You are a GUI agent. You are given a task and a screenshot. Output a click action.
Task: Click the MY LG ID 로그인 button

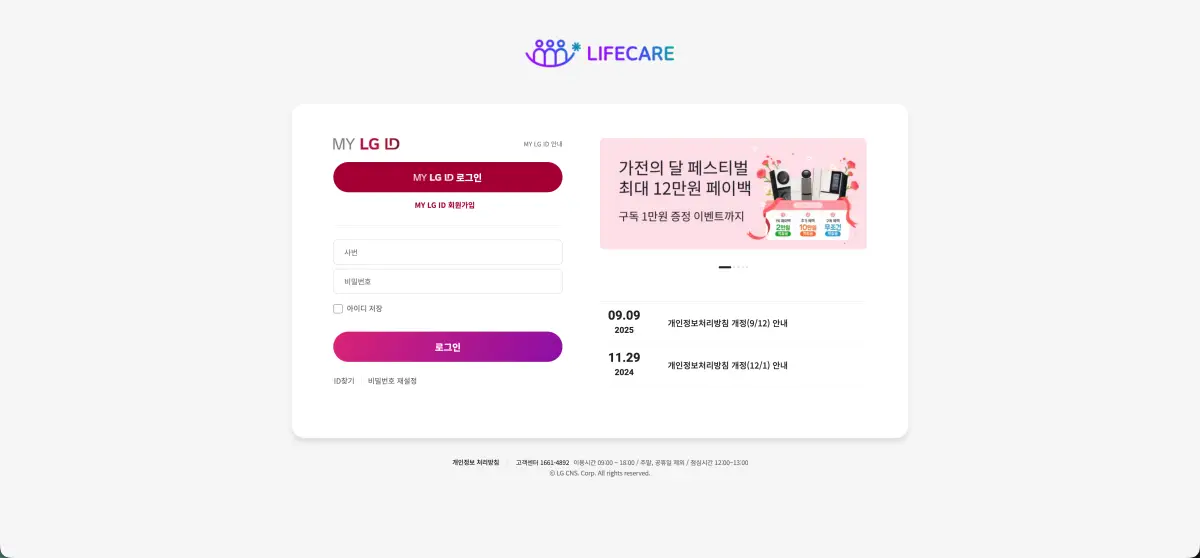pyautogui.click(x=448, y=177)
